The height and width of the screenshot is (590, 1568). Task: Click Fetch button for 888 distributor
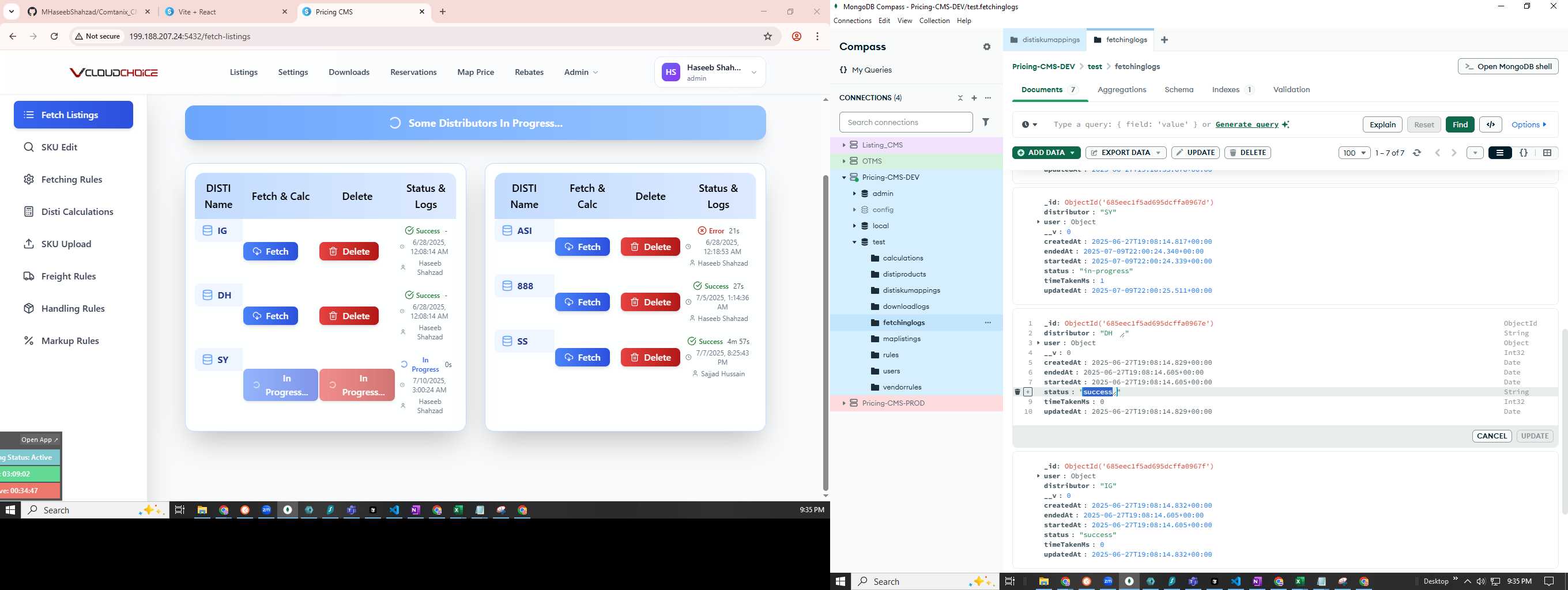point(582,302)
